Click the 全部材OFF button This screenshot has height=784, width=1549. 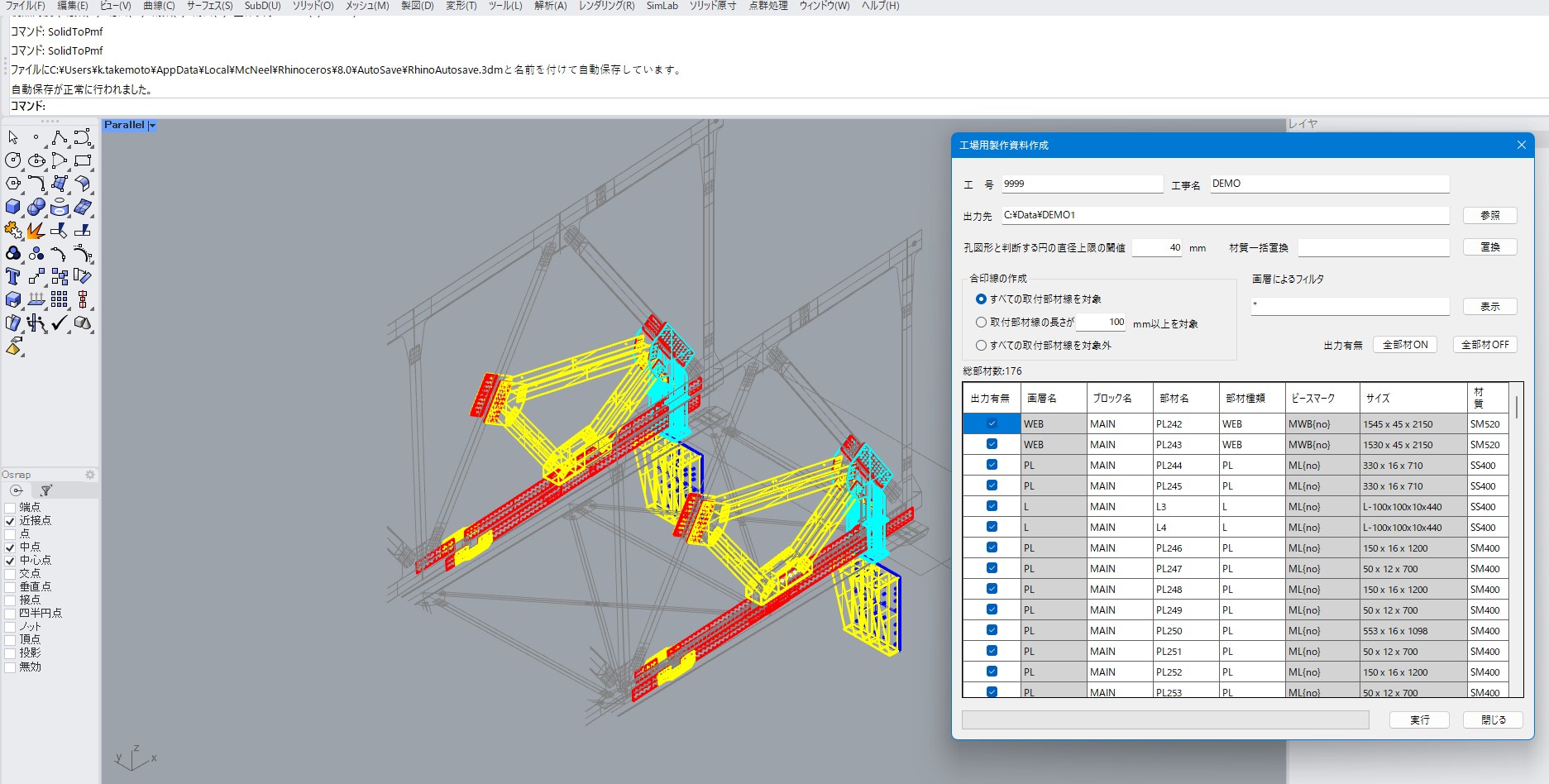click(x=1484, y=345)
